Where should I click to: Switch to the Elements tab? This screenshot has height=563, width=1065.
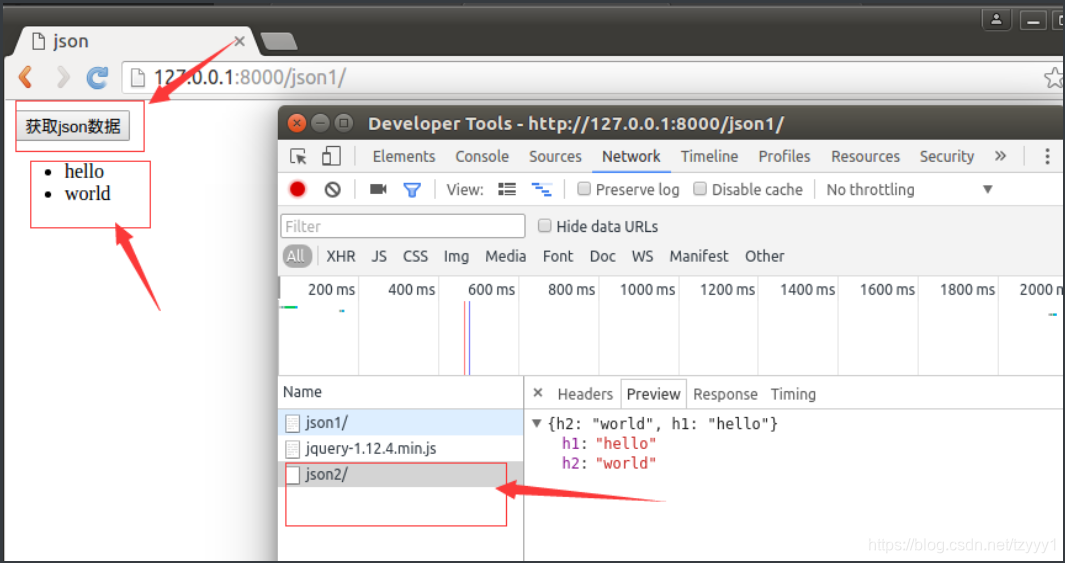(403, 156)
